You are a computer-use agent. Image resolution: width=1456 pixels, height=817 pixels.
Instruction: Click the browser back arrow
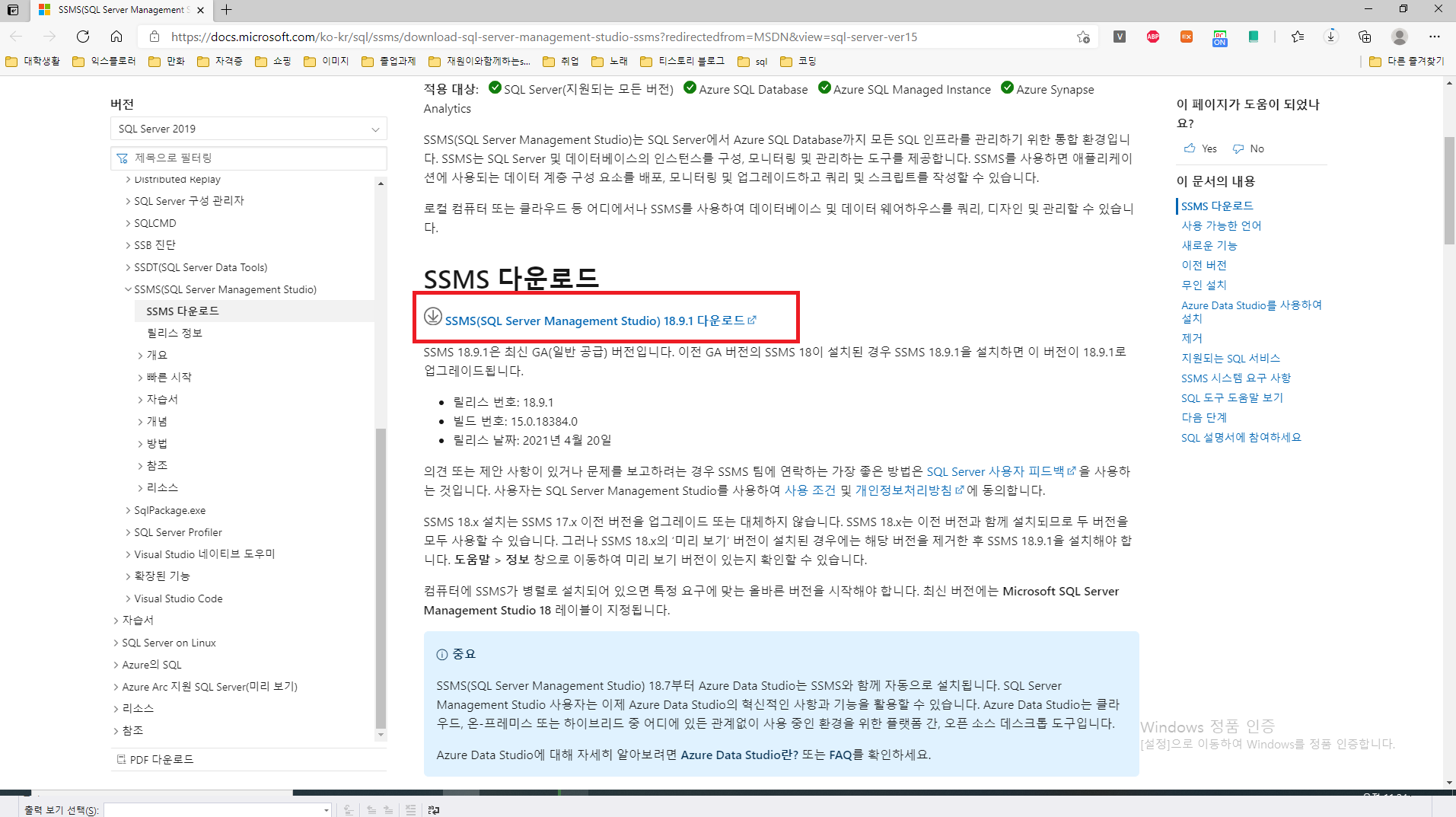(17, 37)
